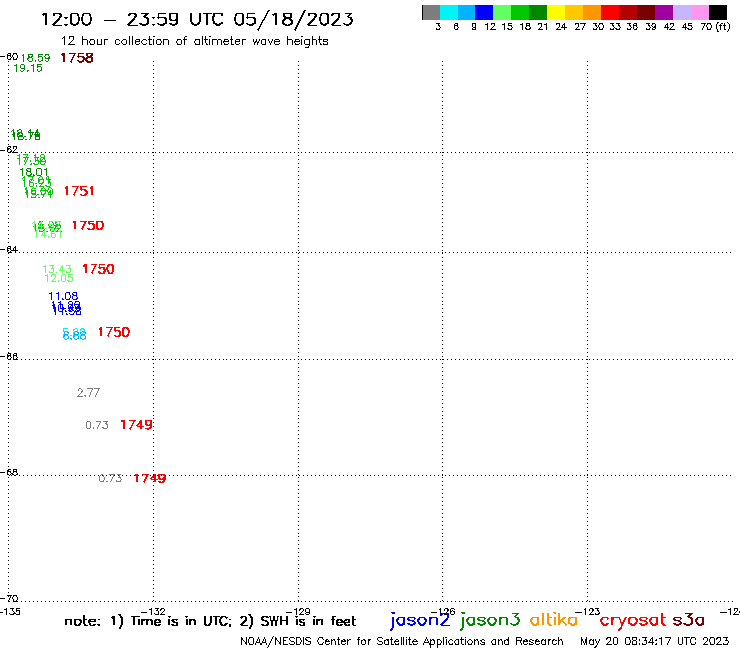
Task: Click the title '12:00 – 23:59 UTC 05/18/2023'
Action: (x=197, y=19)
